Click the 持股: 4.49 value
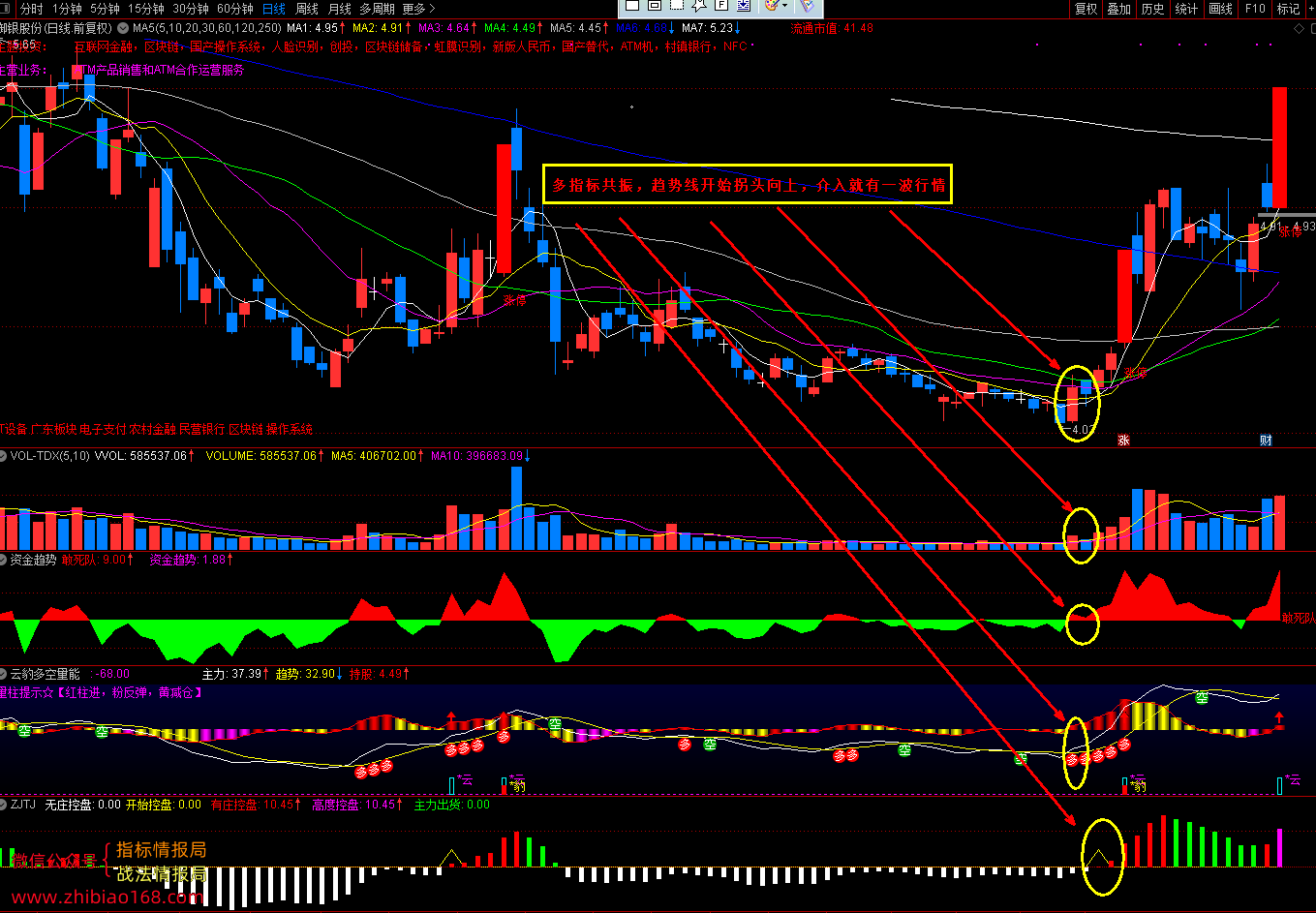 378,673
